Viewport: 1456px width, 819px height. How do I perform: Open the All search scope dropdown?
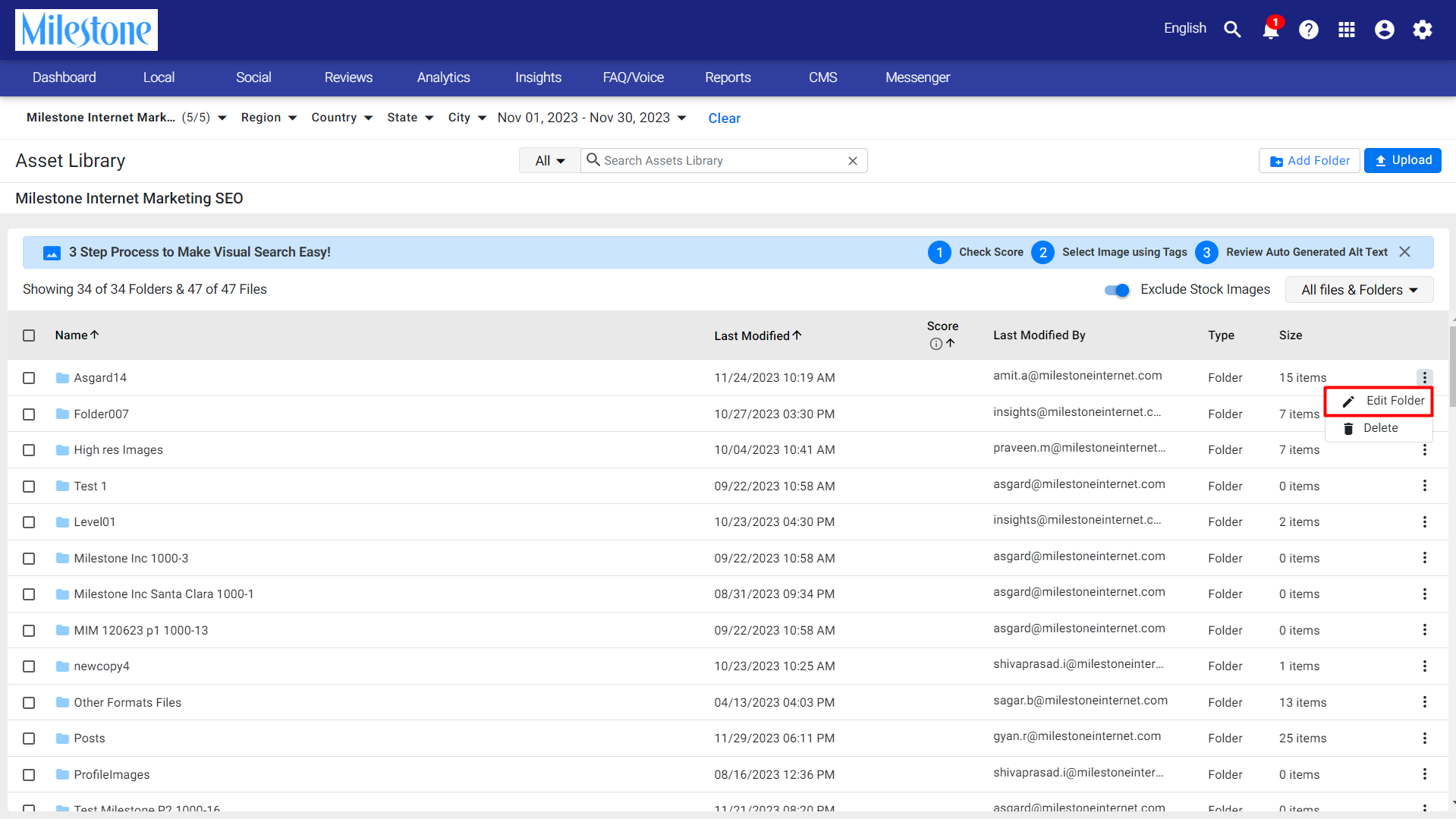coord(550,161)
